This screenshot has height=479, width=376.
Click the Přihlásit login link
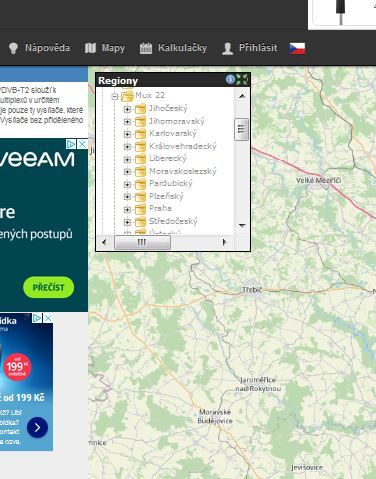coord(250,48)
